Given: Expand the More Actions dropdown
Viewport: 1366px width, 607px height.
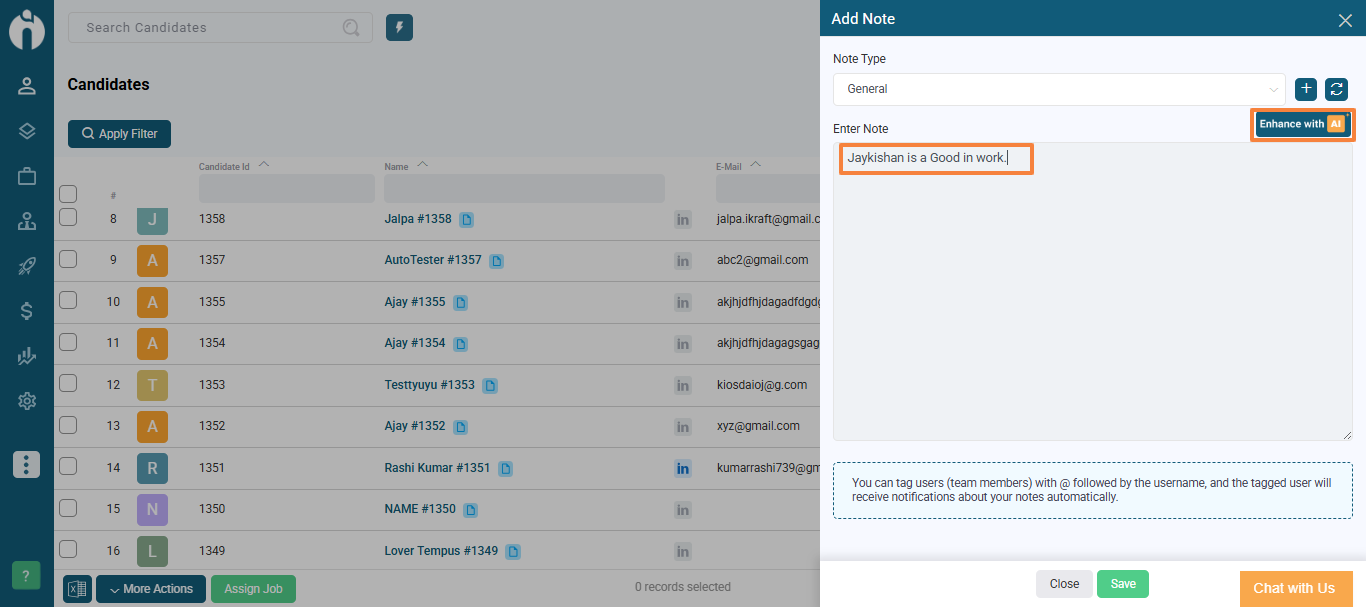Looking at the screenshot, I should [151, 589].
